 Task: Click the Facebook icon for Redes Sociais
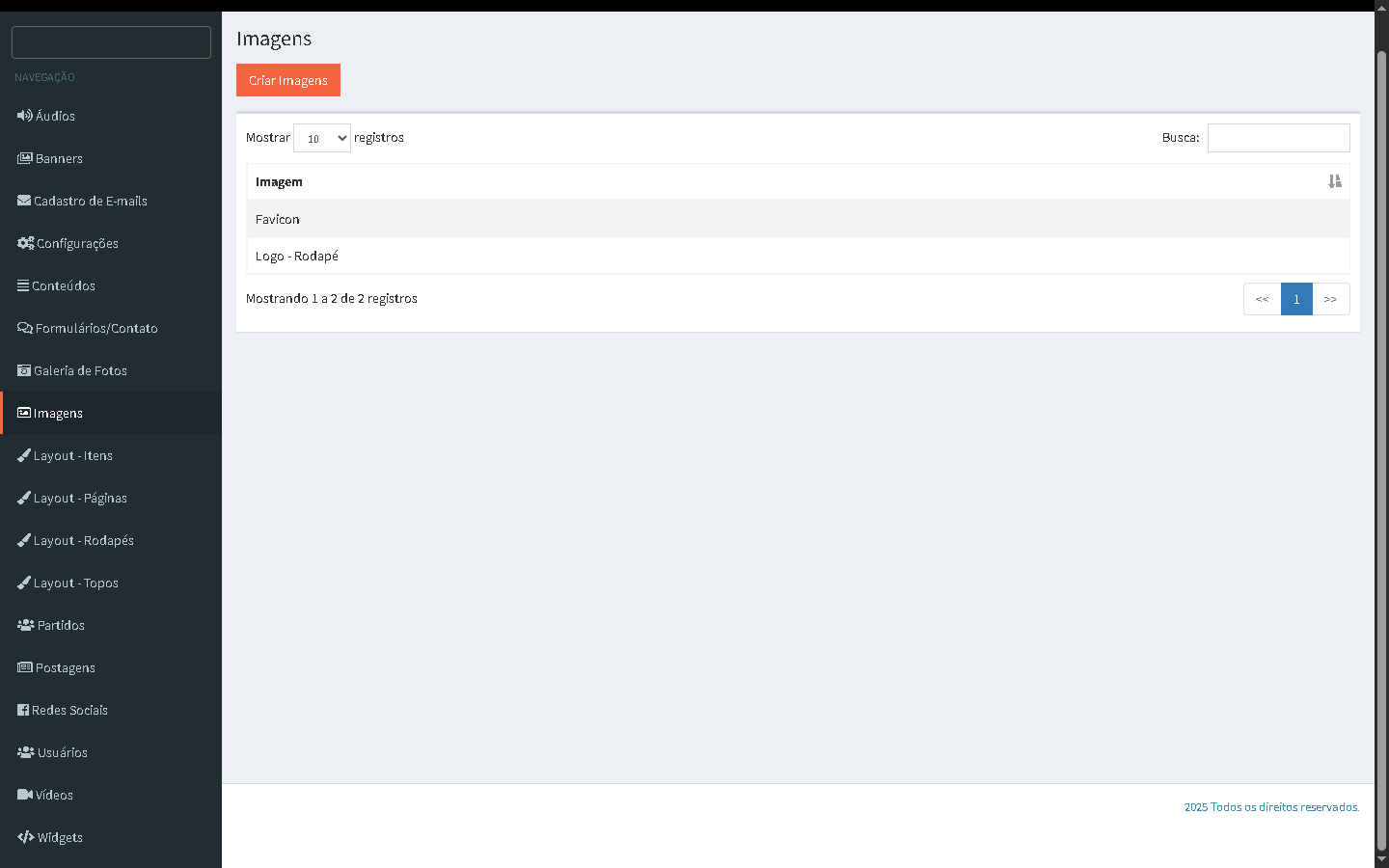tap(23, 710)
